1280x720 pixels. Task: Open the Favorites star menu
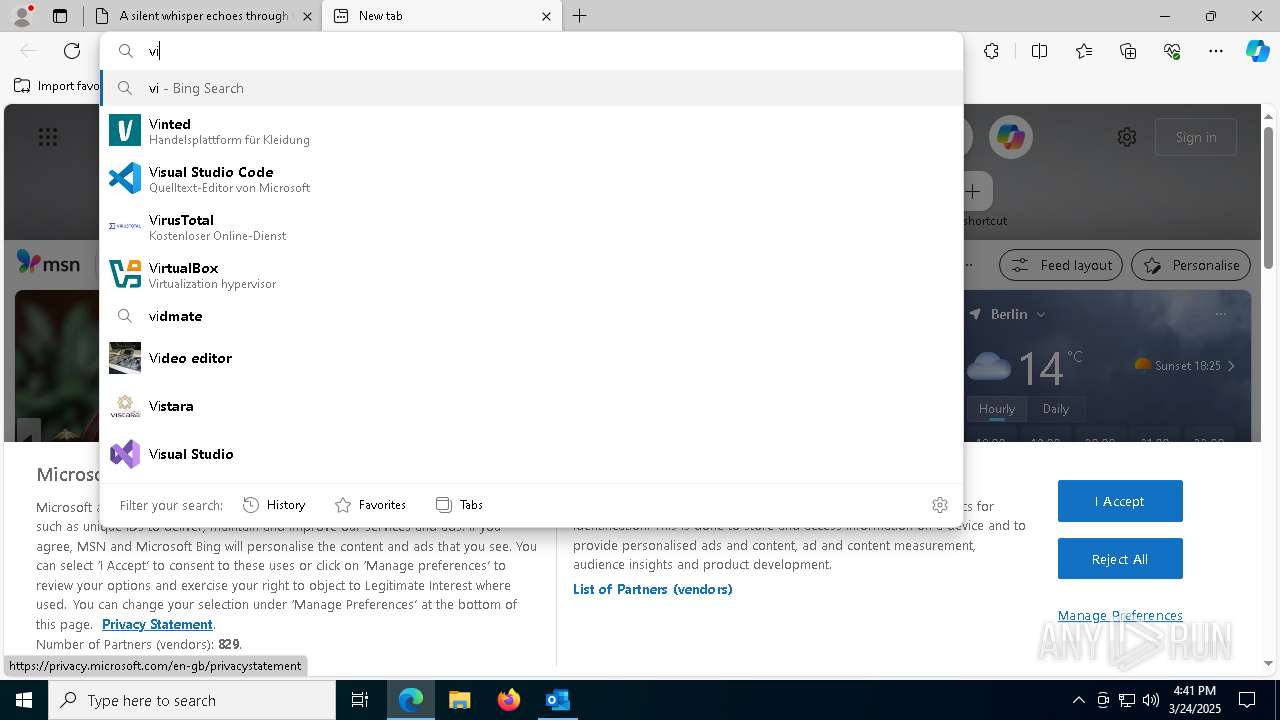pyautogui.click(x=1084, y=51)
